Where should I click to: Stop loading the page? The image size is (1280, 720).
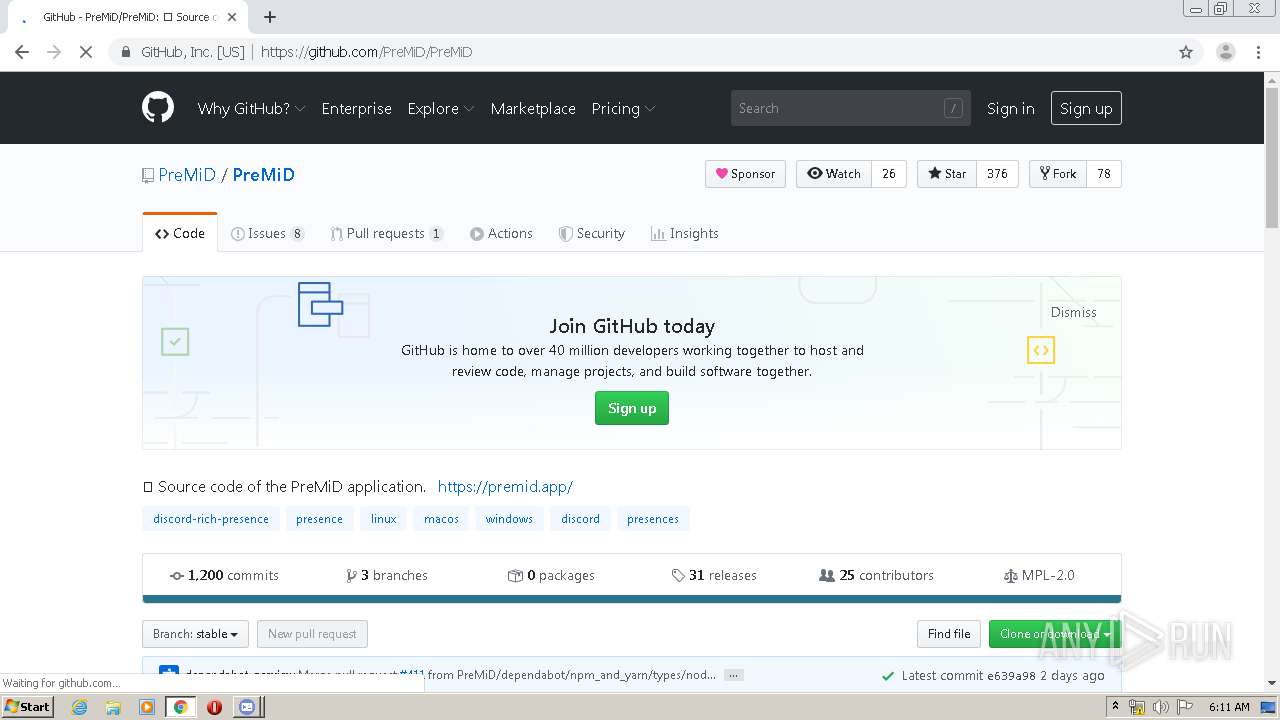(x=86, y=52)
